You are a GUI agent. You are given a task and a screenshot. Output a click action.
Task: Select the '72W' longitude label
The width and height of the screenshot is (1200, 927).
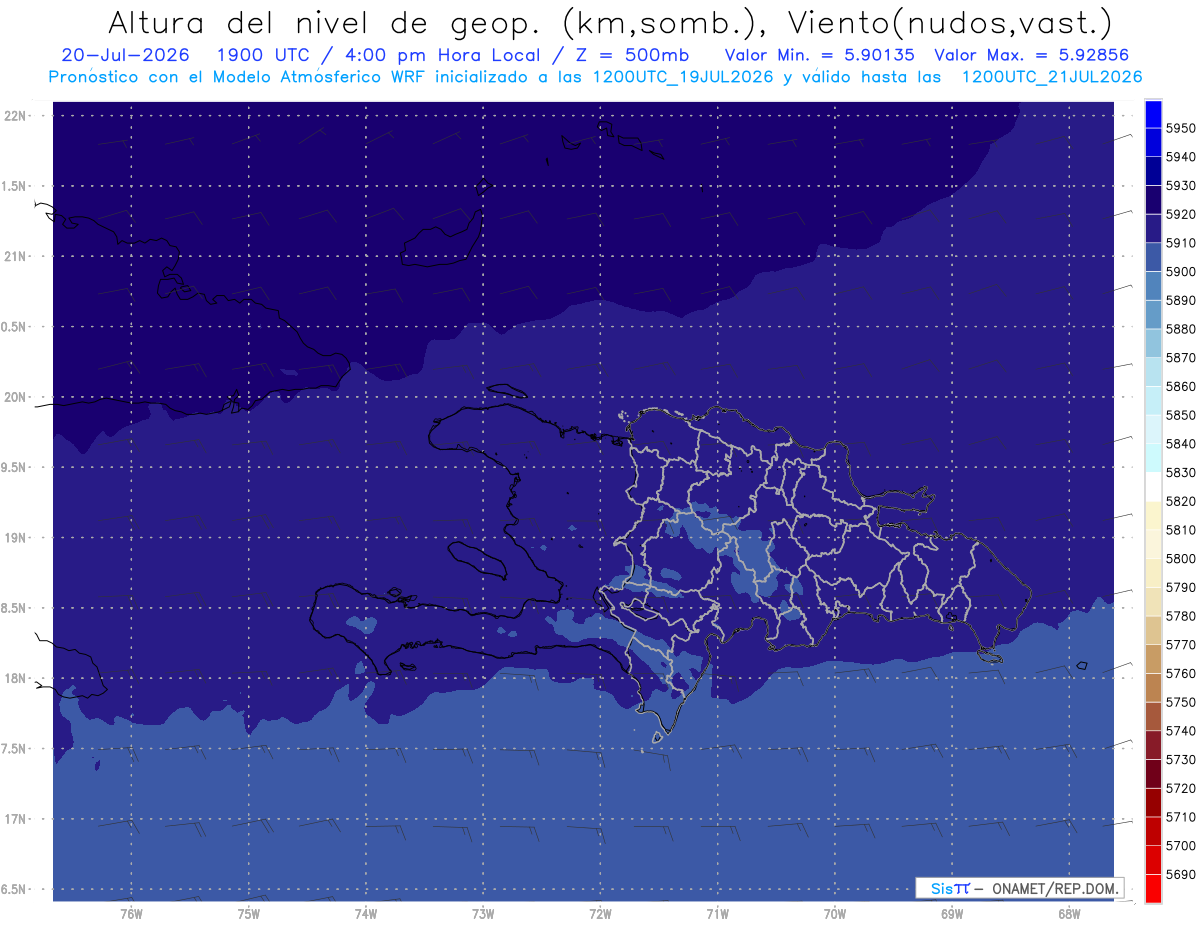pos(601,914)
